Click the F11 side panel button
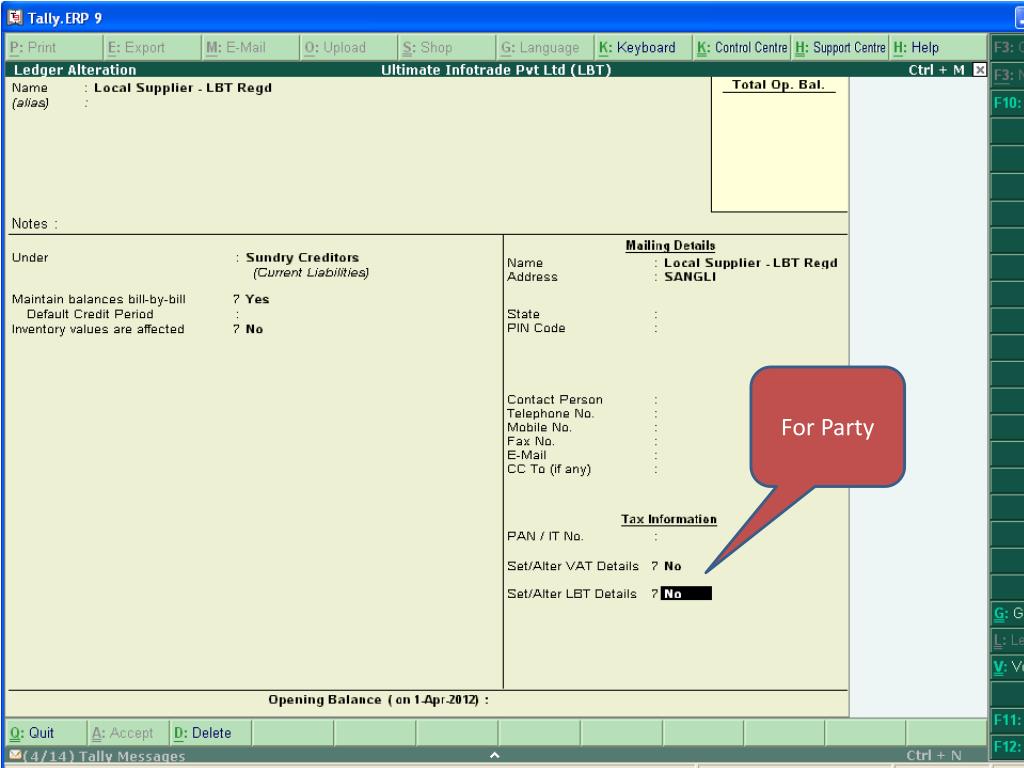The width and height of the screenshot is (1024, 768). (1007, 720)
